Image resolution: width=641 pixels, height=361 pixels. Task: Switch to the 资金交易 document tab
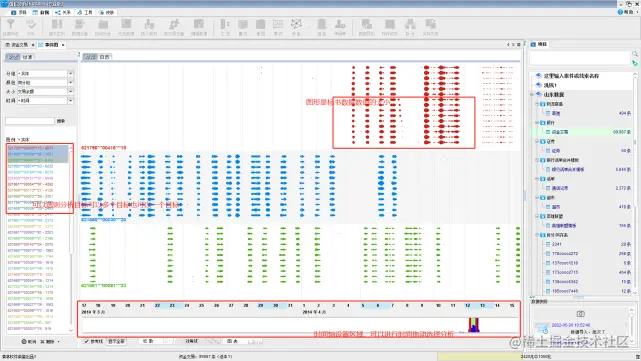(x=17, y=45)
